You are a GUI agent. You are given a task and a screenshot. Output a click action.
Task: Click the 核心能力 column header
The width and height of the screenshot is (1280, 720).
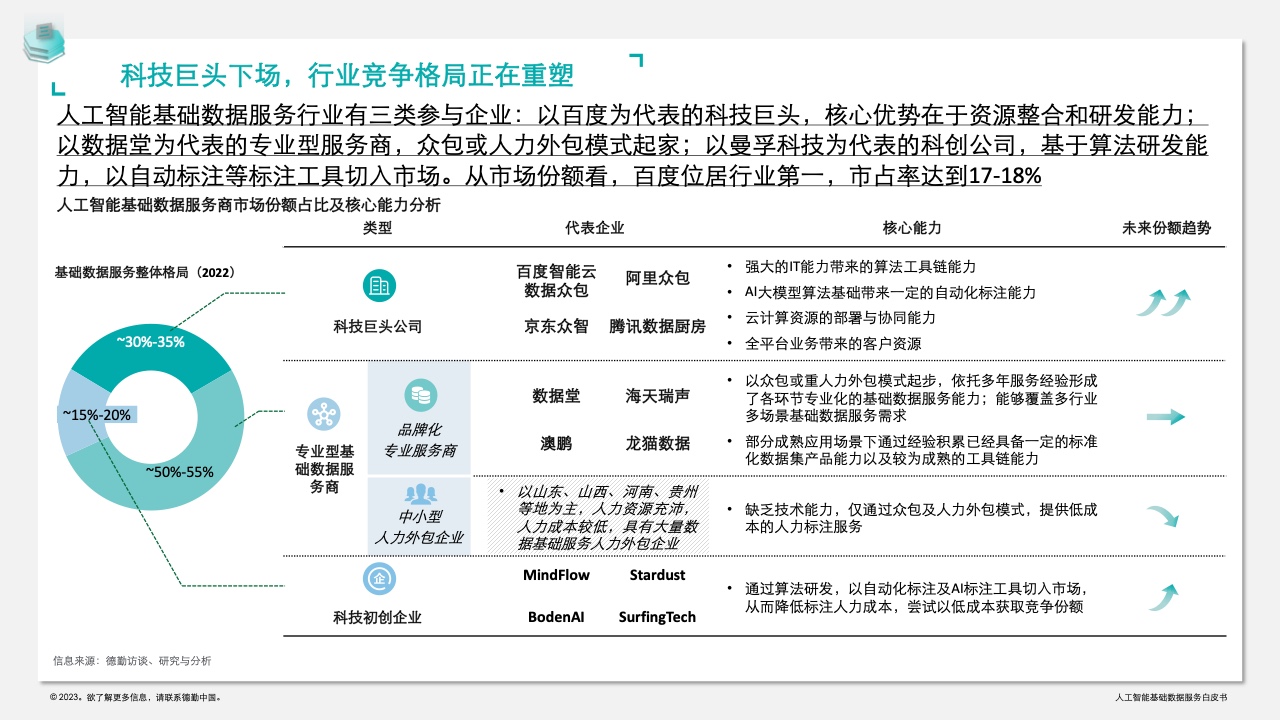[912, 228]
